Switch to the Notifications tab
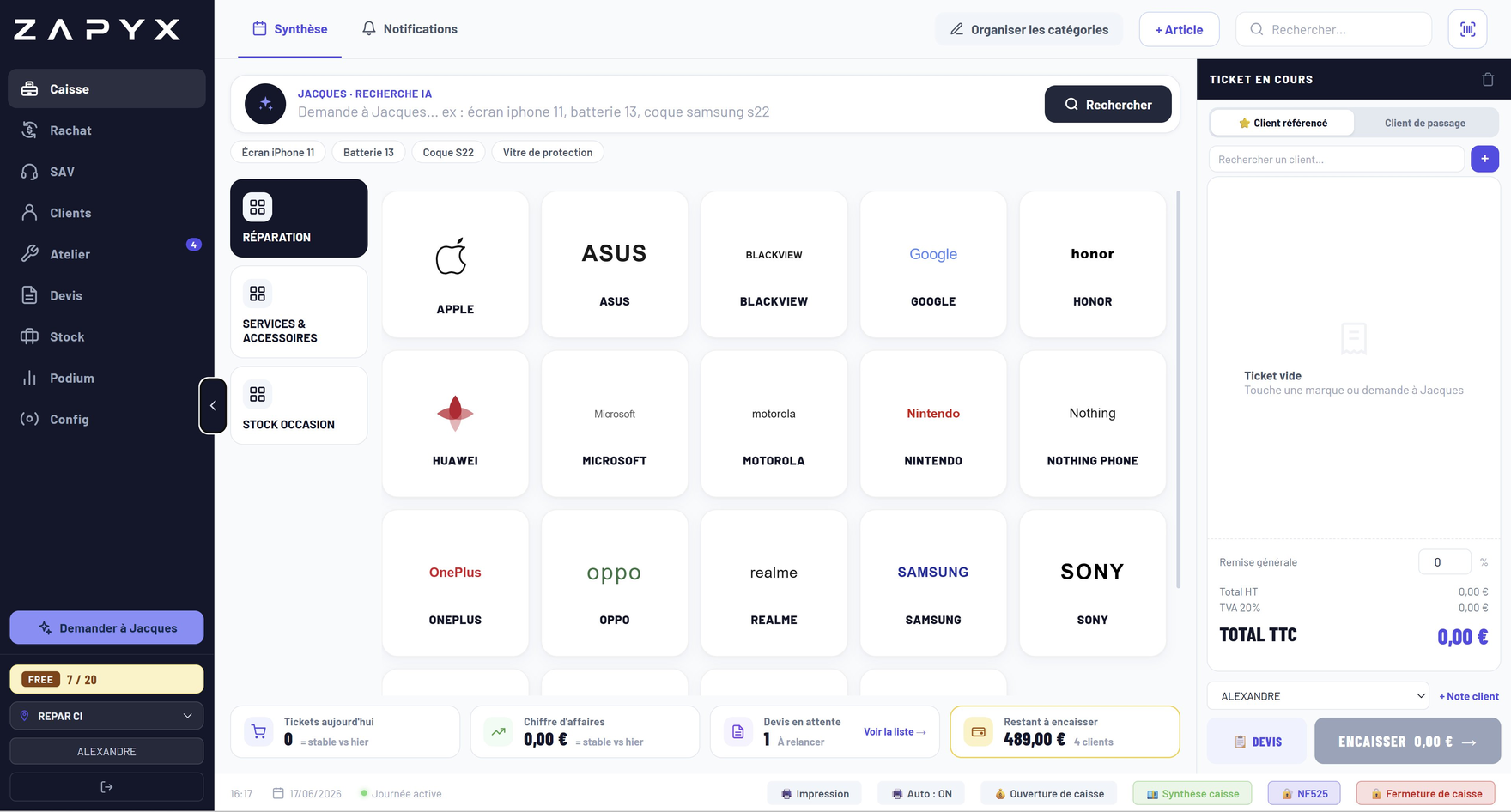 (410, 29)
